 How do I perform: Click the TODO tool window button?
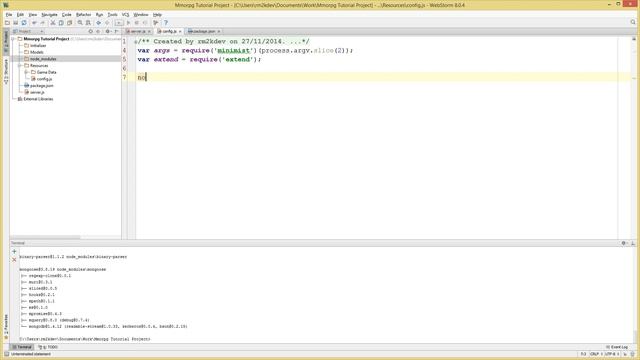(x=48, y=347)
